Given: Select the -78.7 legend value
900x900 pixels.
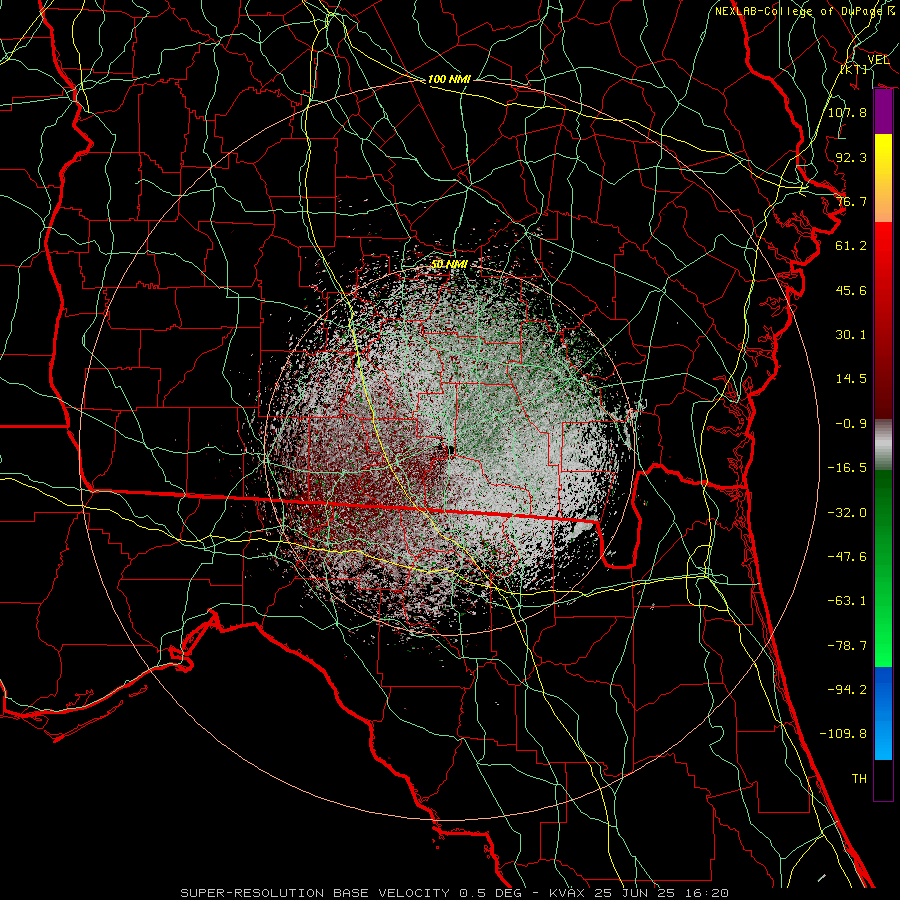Looking at the screenshot, I should [x=847, y=646].
